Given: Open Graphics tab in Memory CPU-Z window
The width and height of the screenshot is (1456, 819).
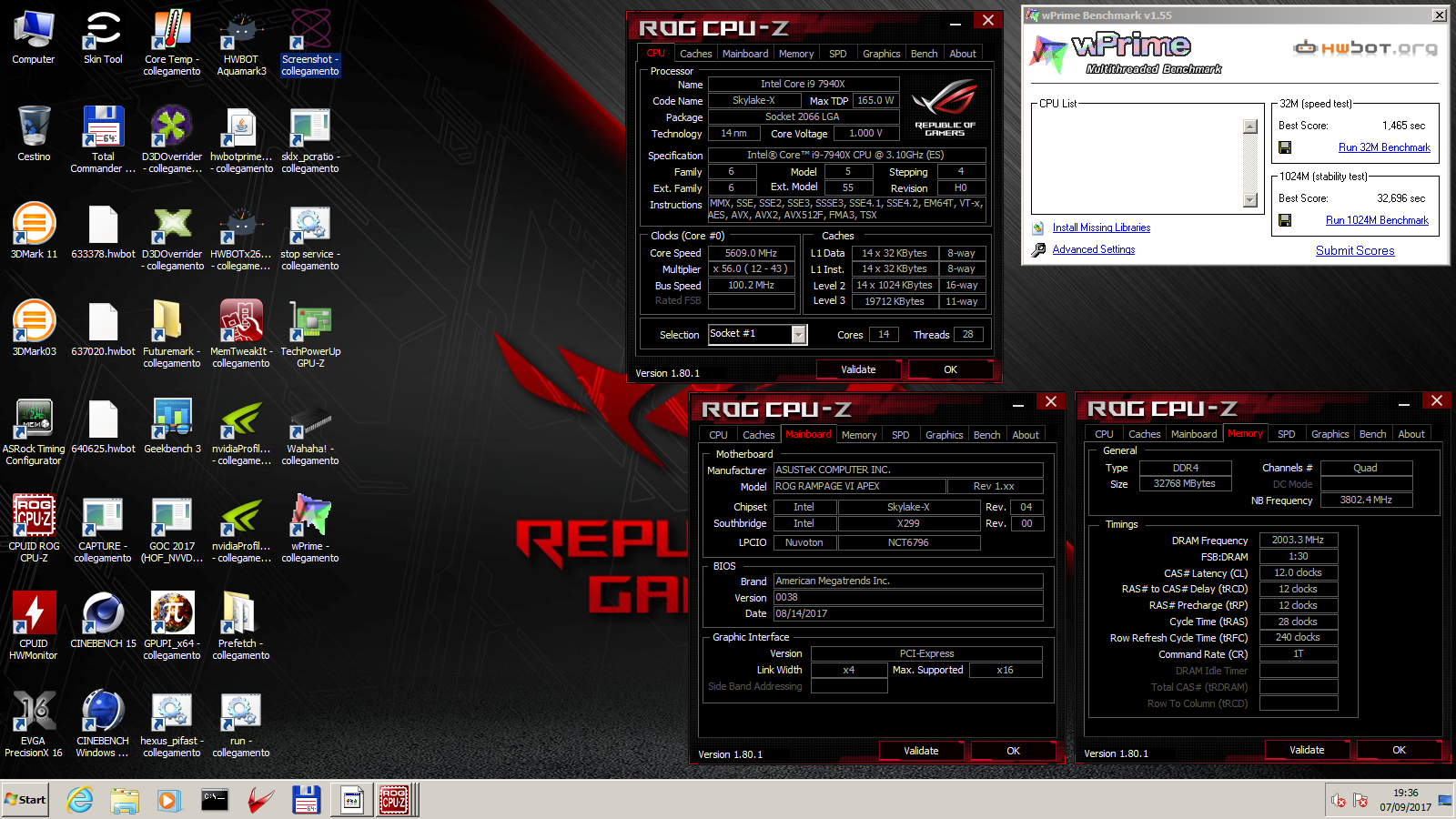Looking at the screenshot, I should click(1330, 434).
